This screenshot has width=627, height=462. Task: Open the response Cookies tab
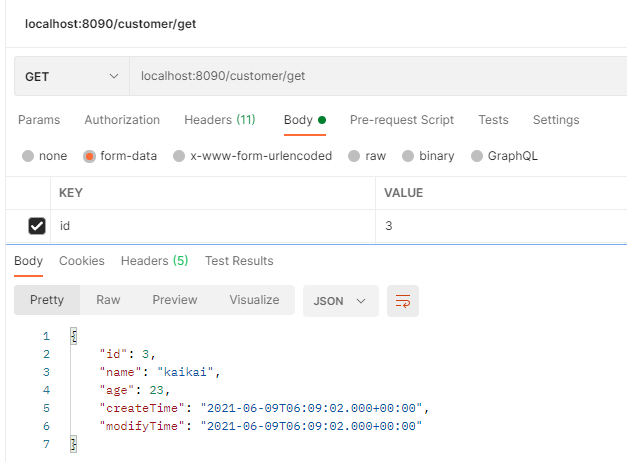[82, 261]
